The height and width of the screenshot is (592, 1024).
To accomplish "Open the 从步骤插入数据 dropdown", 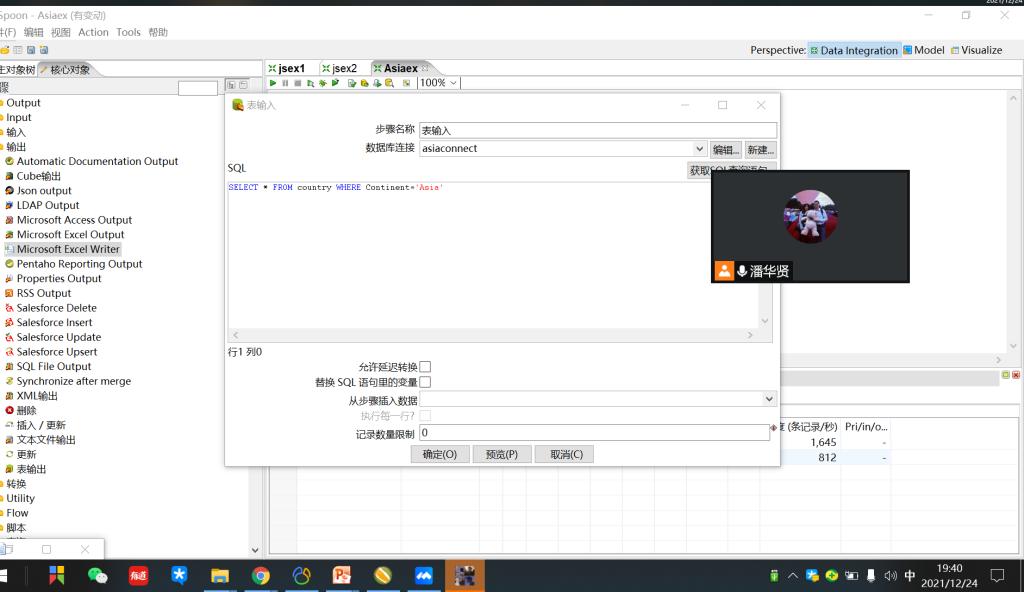I will click(x=769, y=399).
